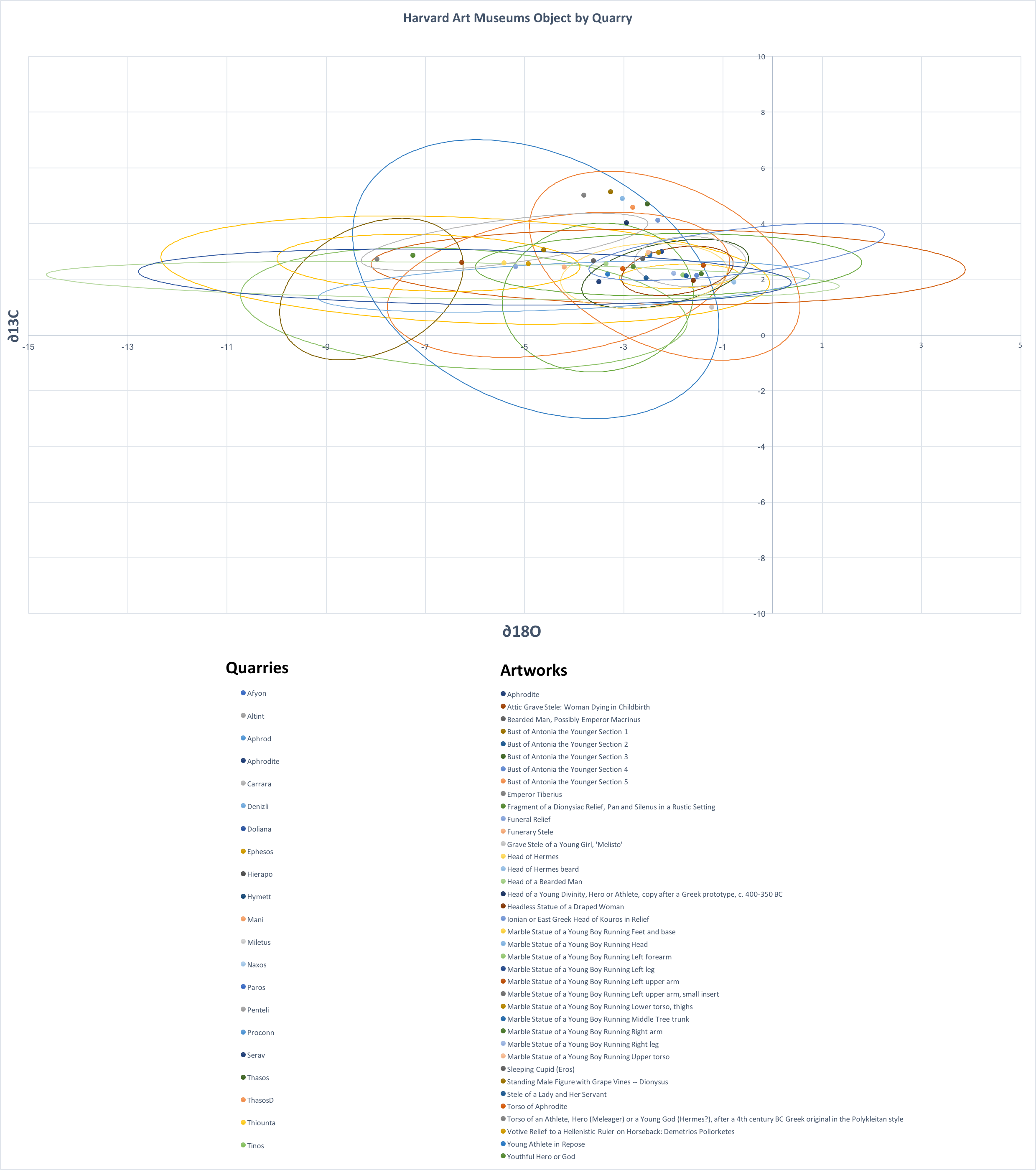Select the Quarries legend heading

[x=257, y=668]
